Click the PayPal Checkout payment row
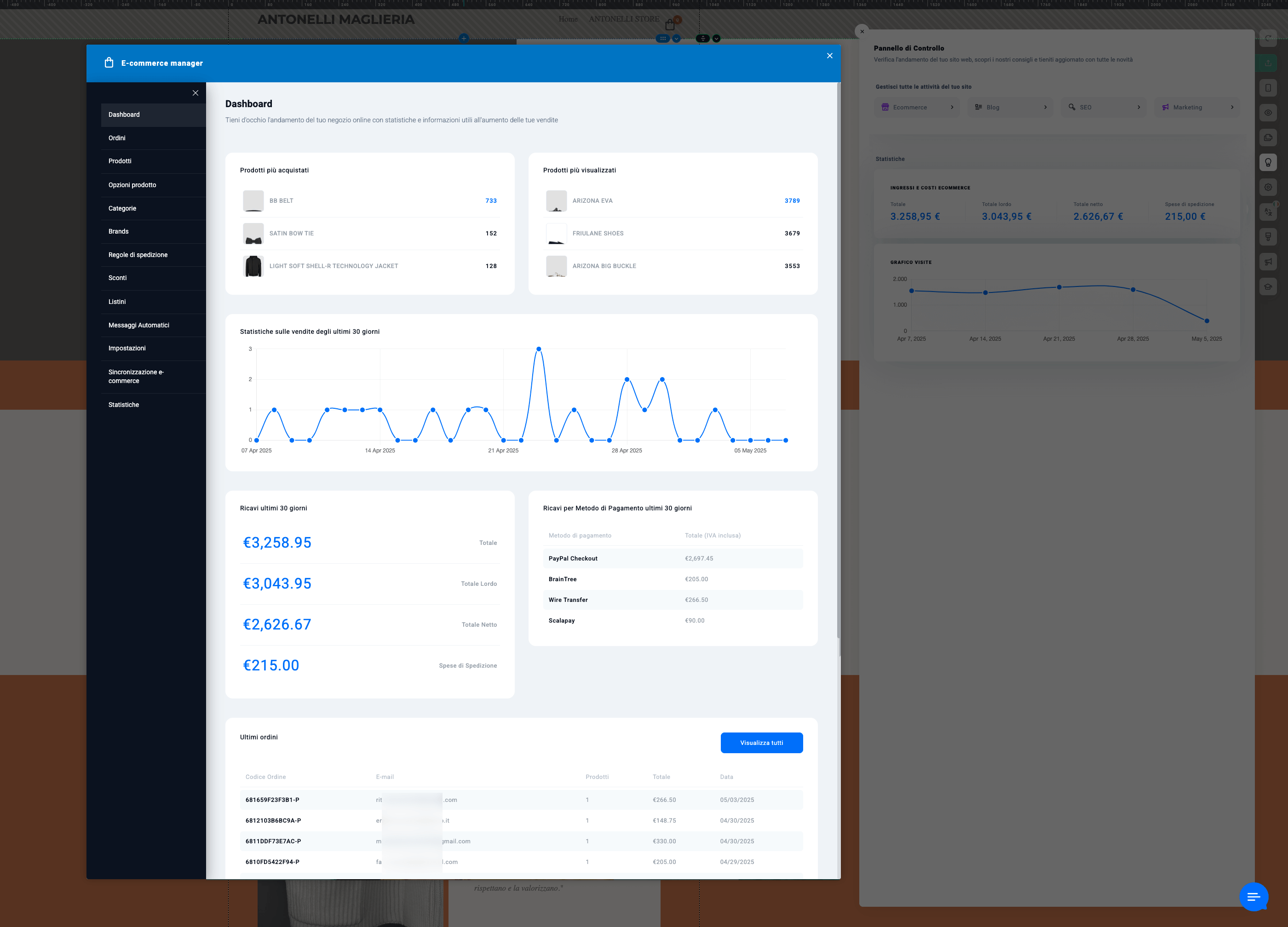This screenshot has height=927, width=1288. tap(673, 559)
